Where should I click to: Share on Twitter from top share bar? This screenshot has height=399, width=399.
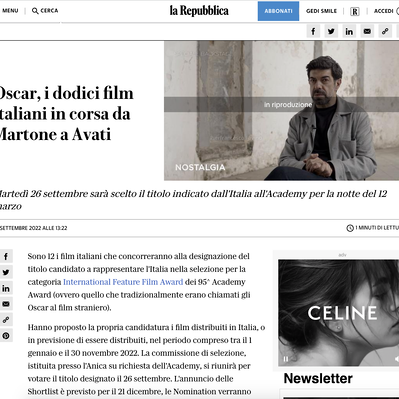tap(331, 31)
